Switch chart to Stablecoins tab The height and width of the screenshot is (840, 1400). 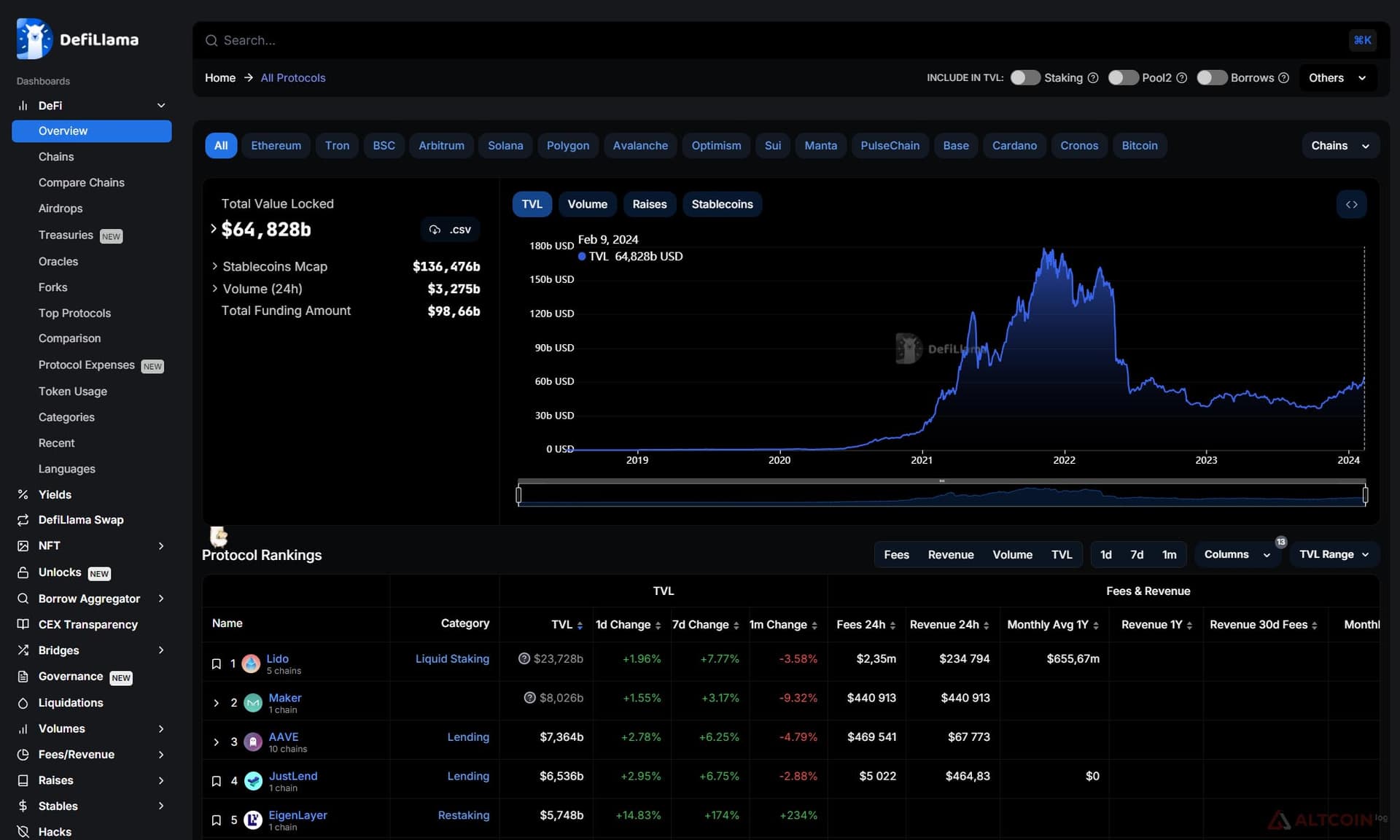pyautogui.click(x=722, y=204)
